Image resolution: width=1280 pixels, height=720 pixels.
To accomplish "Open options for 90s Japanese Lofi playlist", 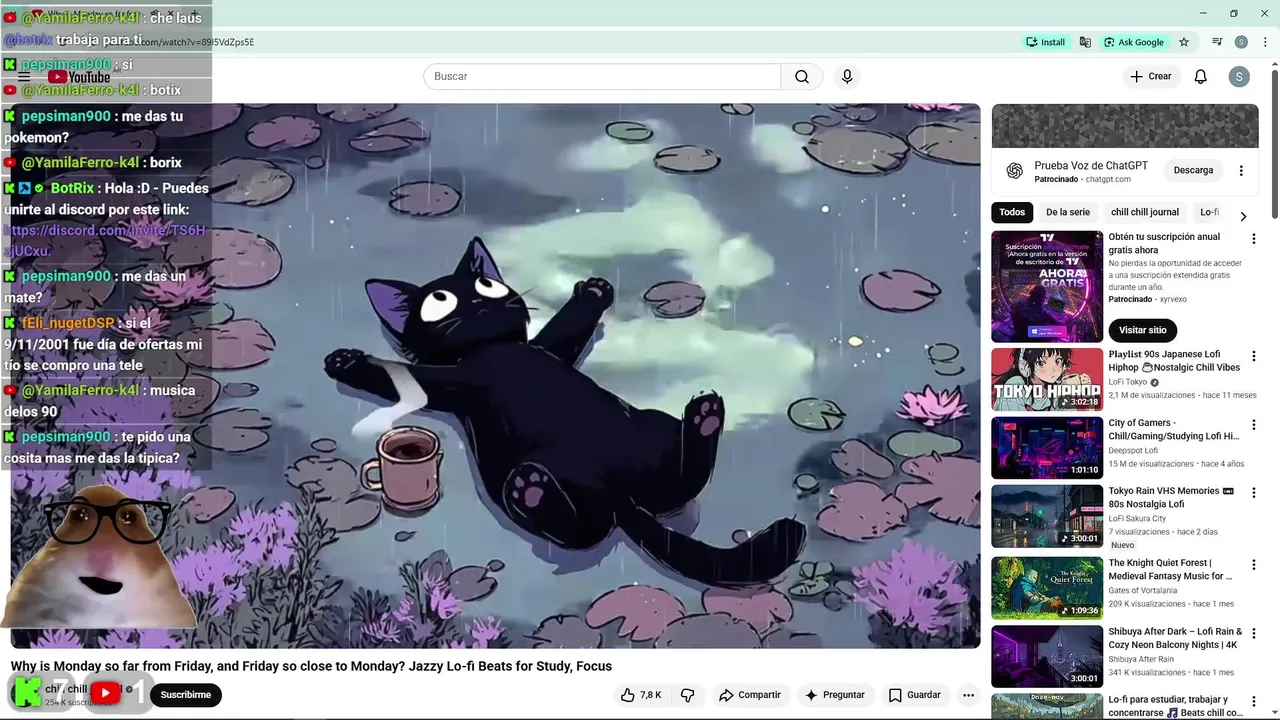I will click(x=1253, y=356).
